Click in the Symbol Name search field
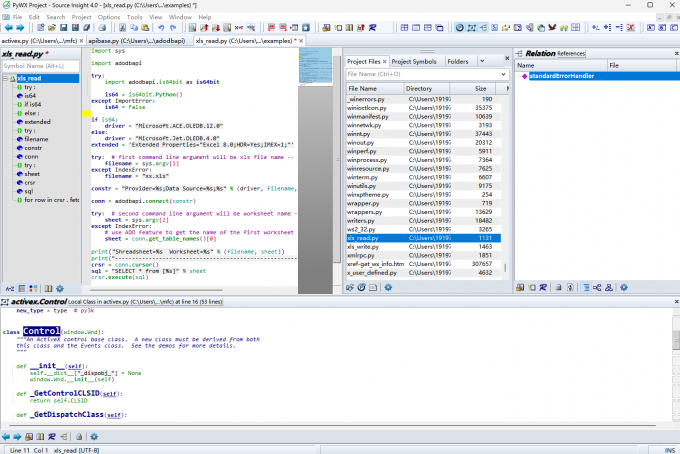 pyautogui.click(x=41, y=66)
